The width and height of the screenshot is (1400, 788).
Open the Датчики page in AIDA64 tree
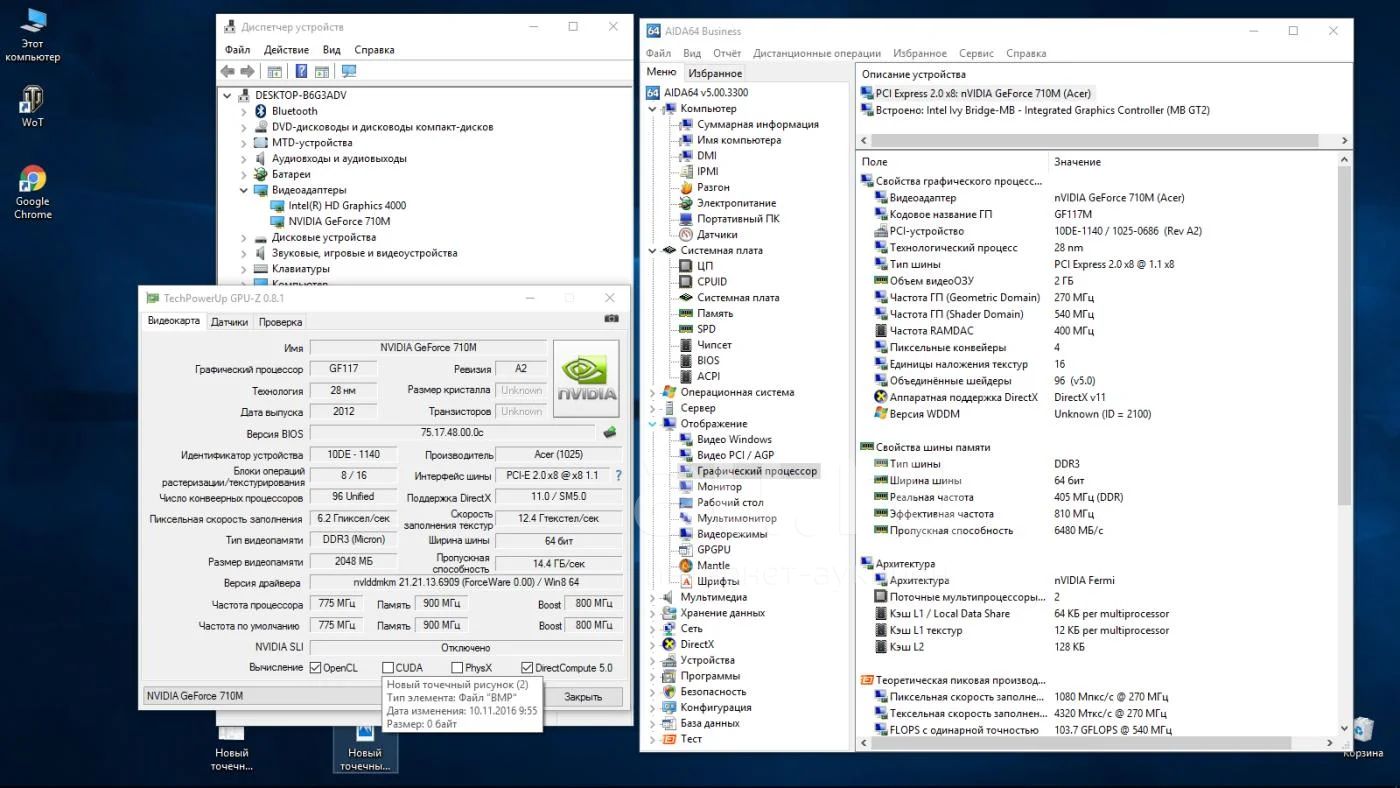coord(717,235)
